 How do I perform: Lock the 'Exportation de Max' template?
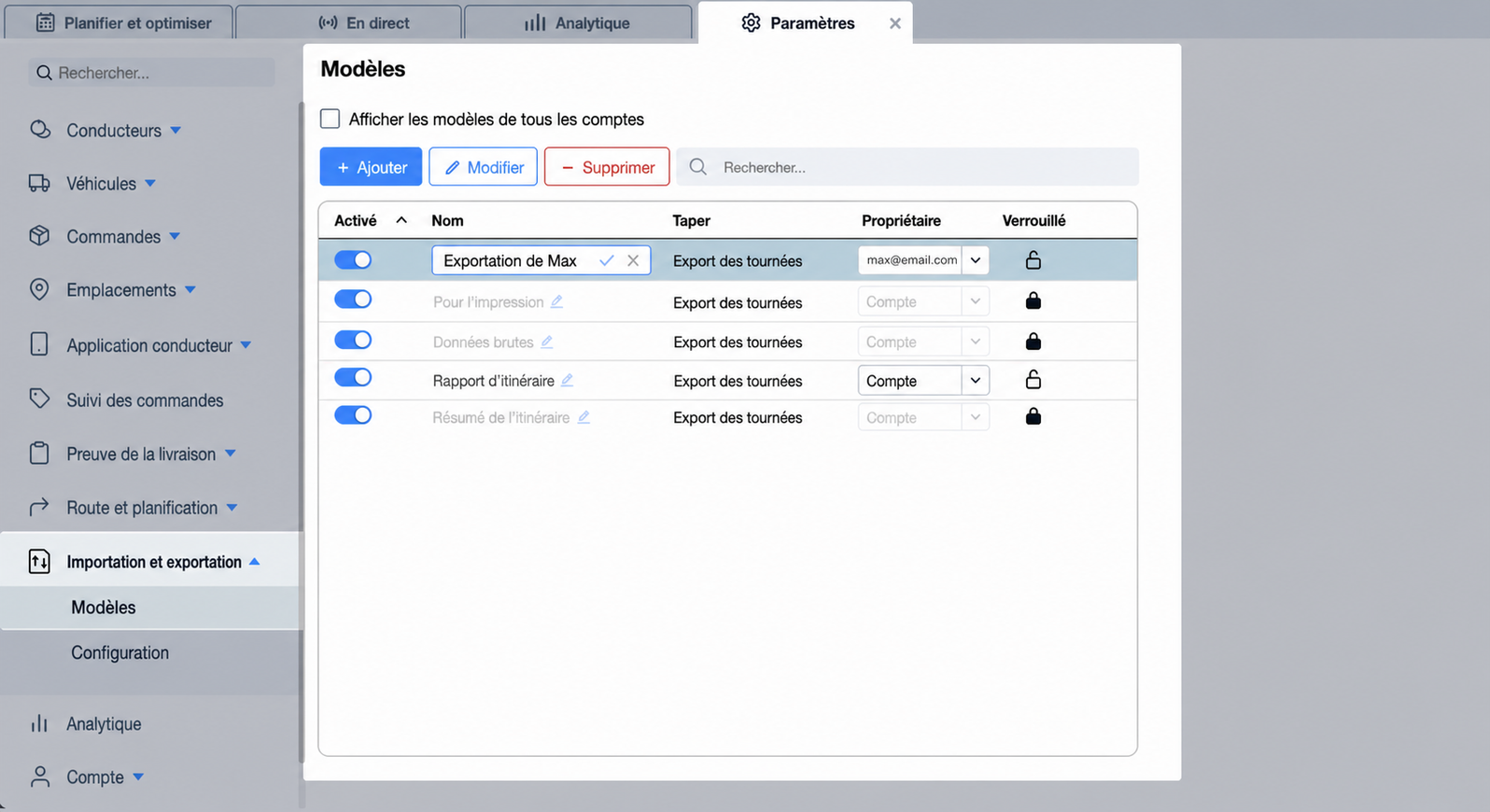(x=1033, y=259)
